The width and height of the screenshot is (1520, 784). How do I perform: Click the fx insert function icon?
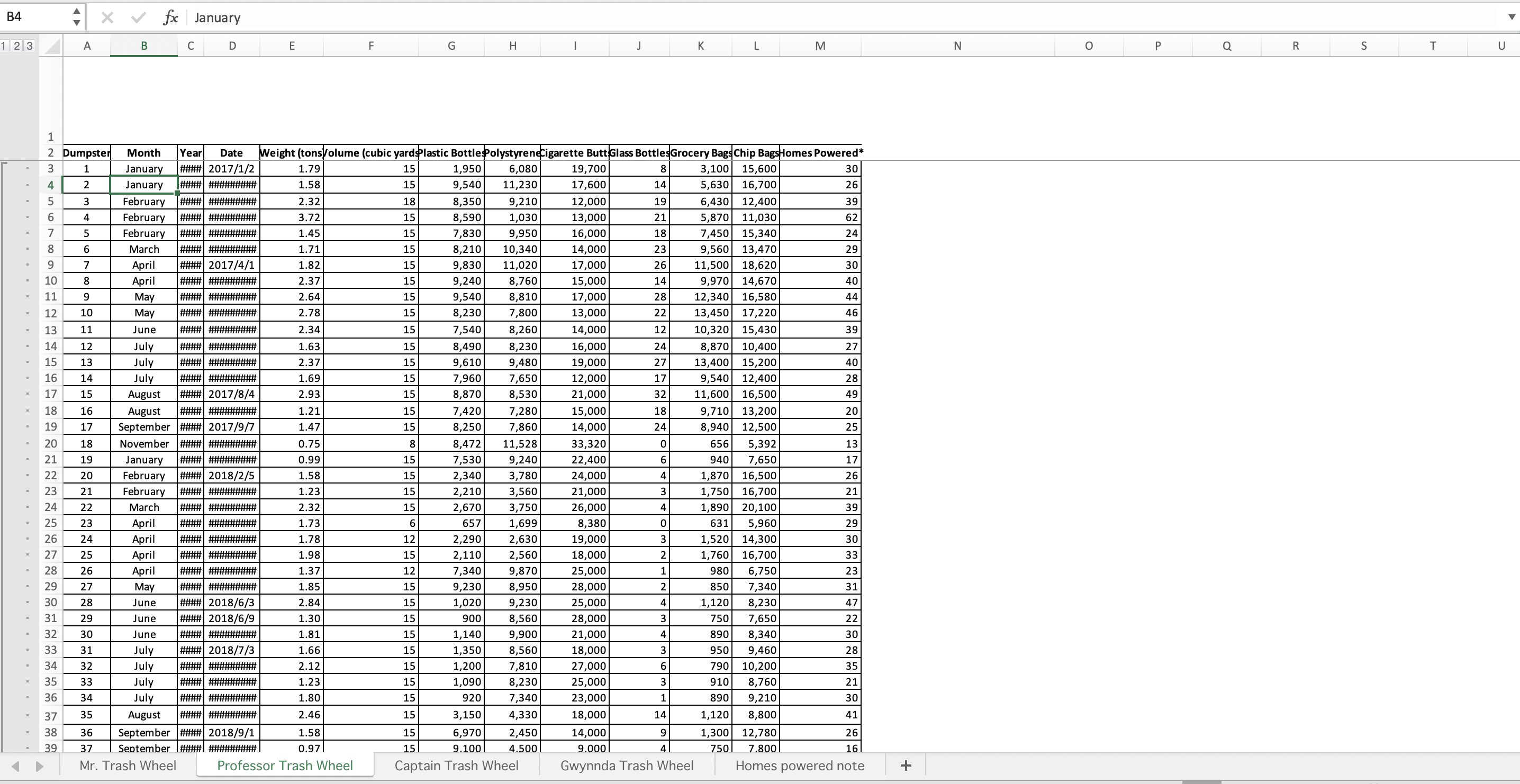click(170, 17)
